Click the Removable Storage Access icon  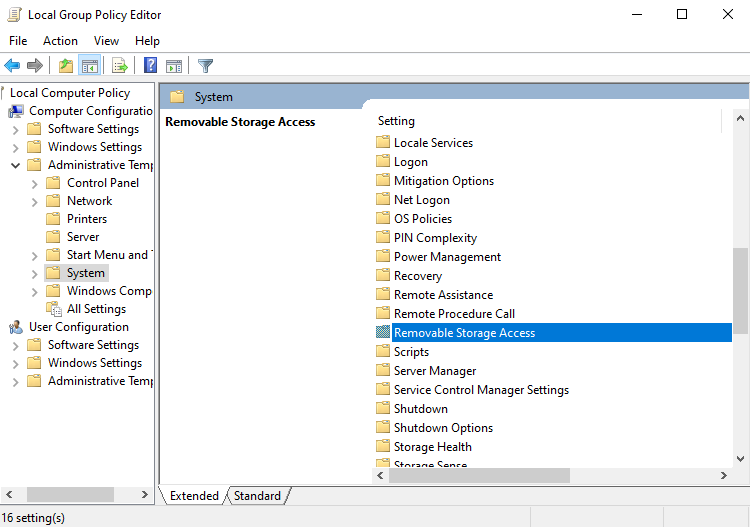[383, 332]
